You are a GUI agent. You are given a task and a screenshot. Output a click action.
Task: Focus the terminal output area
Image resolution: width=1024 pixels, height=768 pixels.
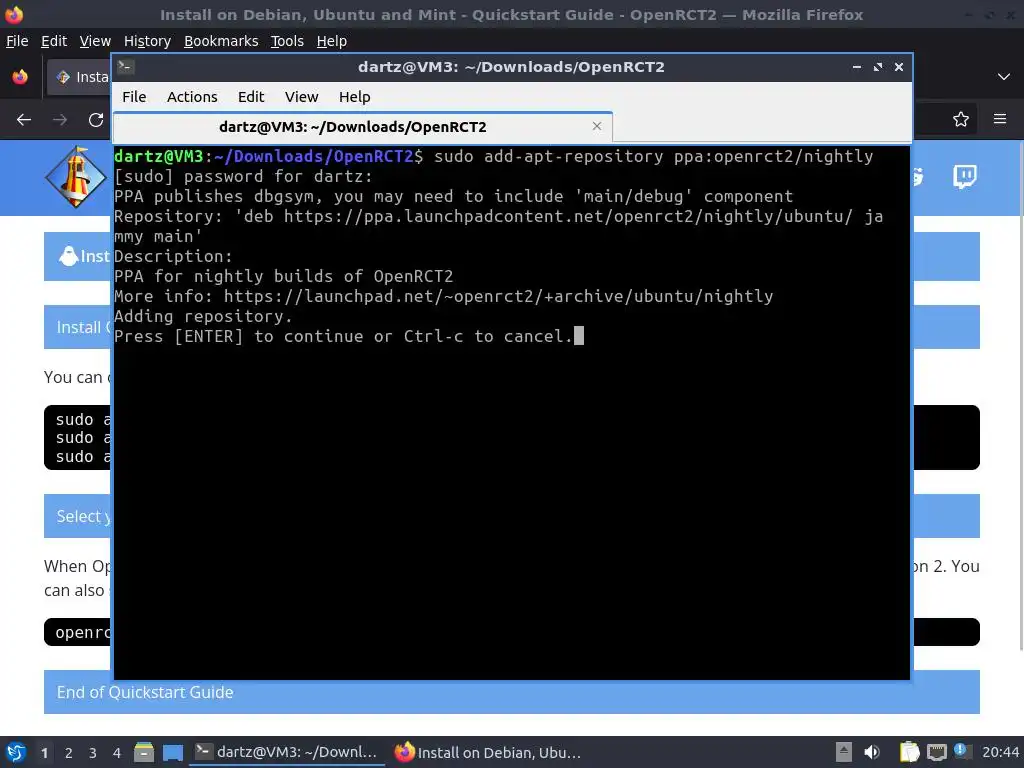point(511,413)
